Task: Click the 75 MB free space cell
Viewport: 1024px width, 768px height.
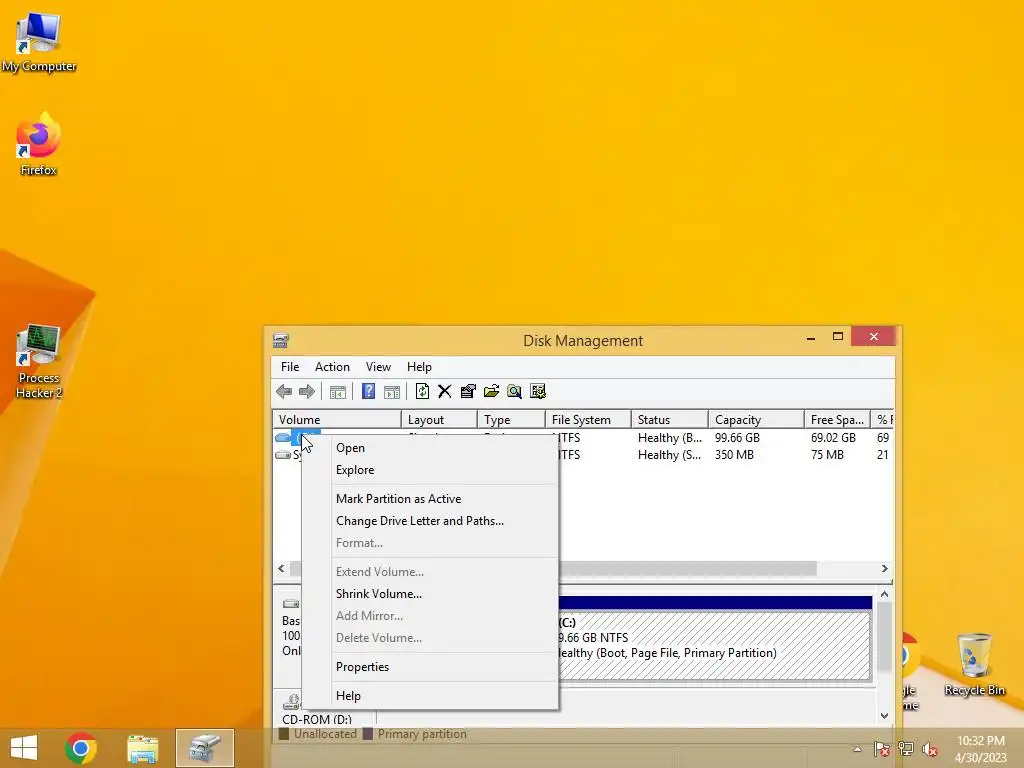Action: point(827,455)
